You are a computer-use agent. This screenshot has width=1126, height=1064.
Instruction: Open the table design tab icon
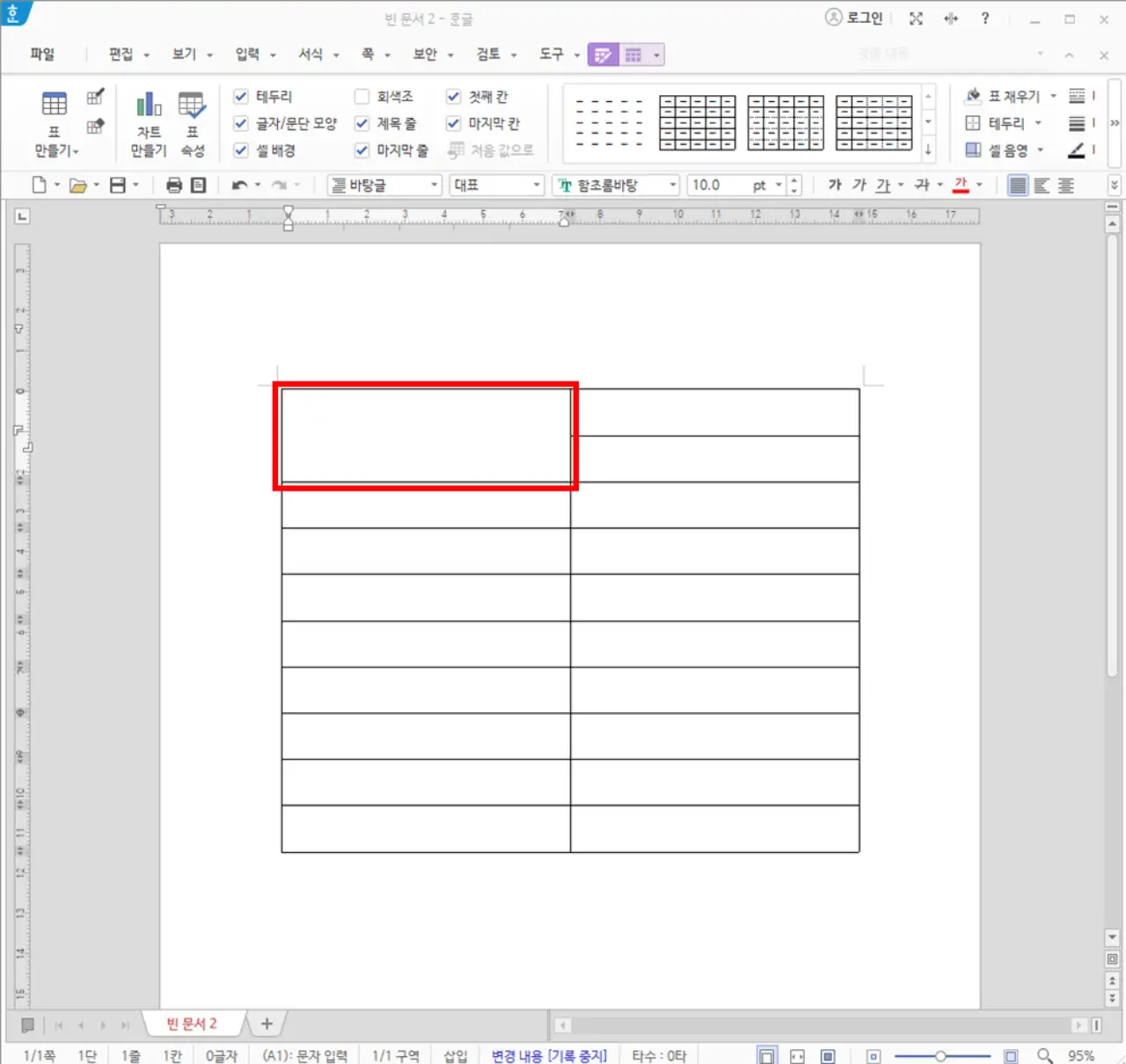(603, 55)
